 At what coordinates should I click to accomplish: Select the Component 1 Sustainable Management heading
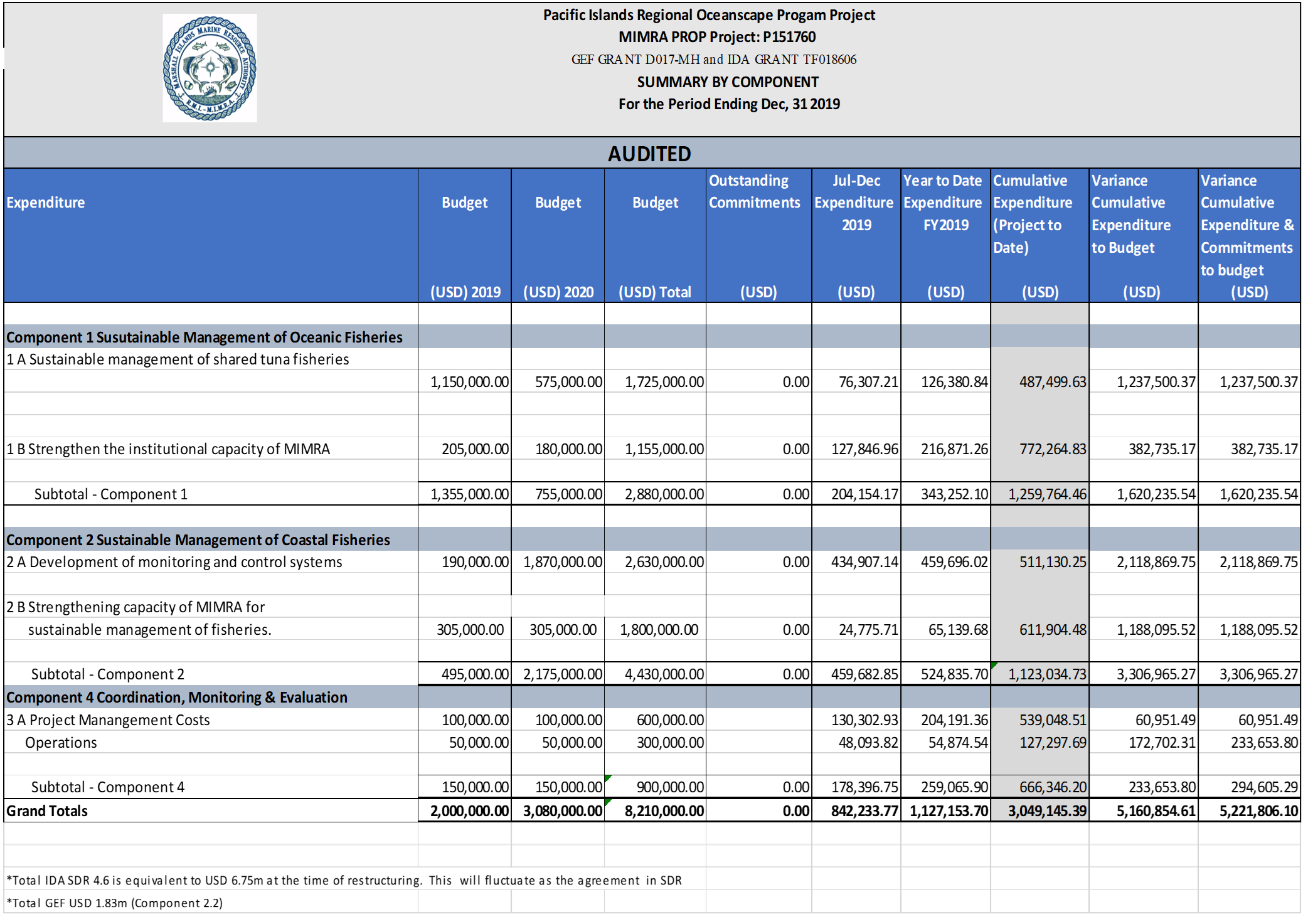click(203, 337)
